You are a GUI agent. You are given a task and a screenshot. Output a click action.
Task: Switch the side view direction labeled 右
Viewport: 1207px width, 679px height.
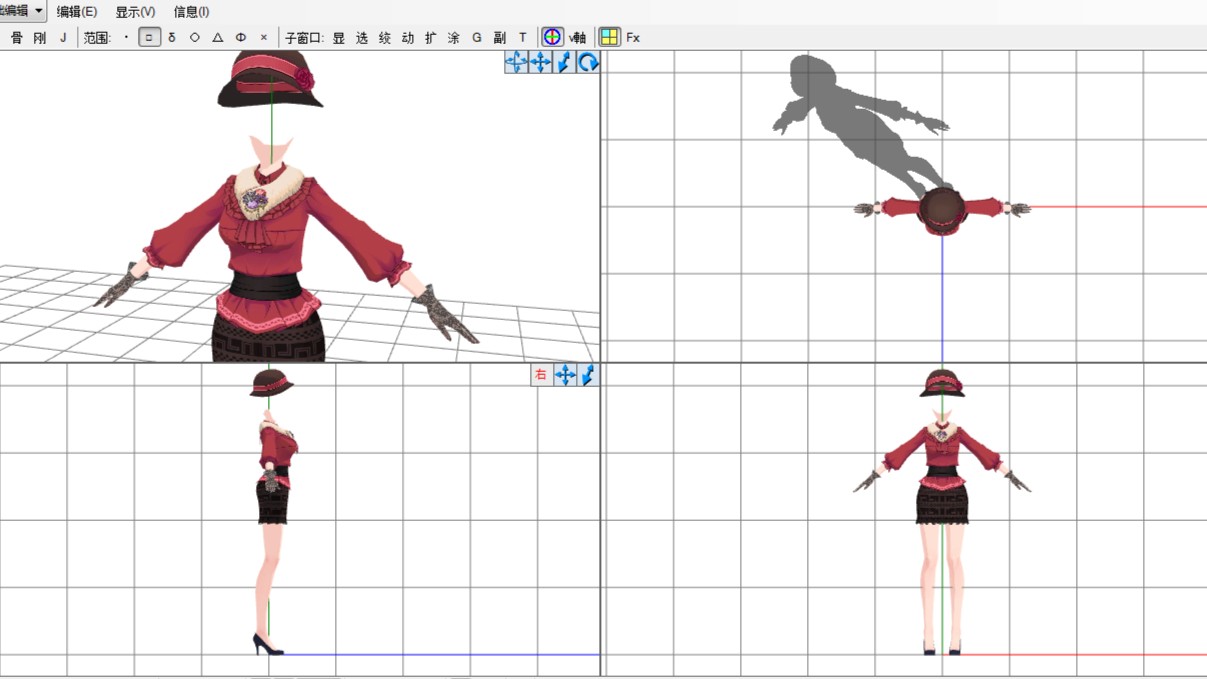coord(541,375)
